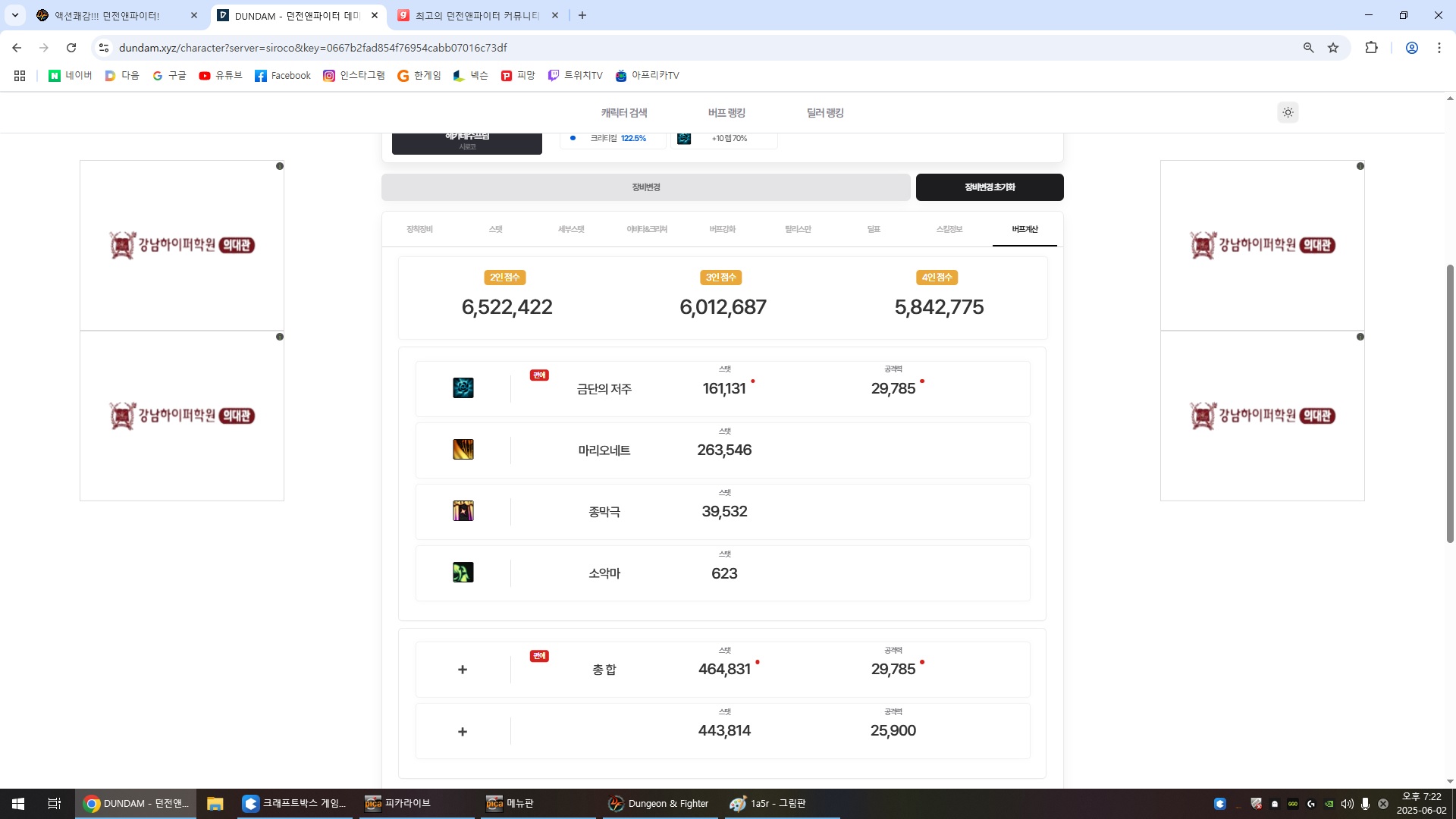Select the 버프계산 tab

pos(1025,229)
